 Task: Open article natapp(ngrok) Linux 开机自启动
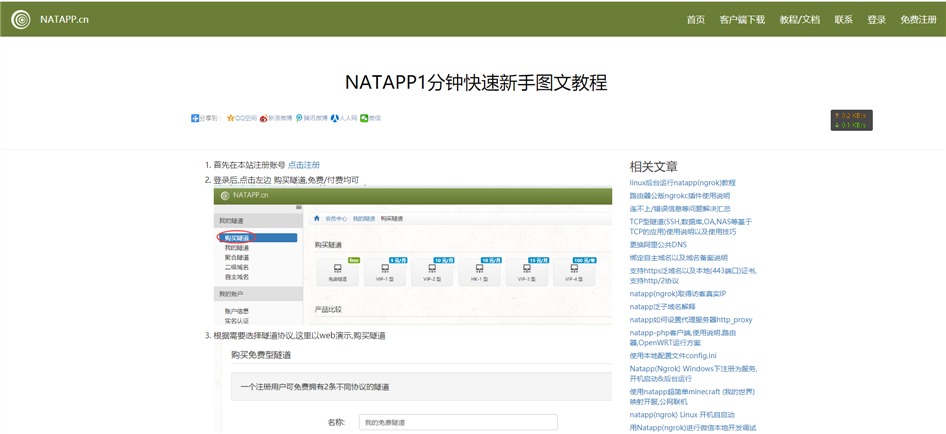(x=682, y=415)
